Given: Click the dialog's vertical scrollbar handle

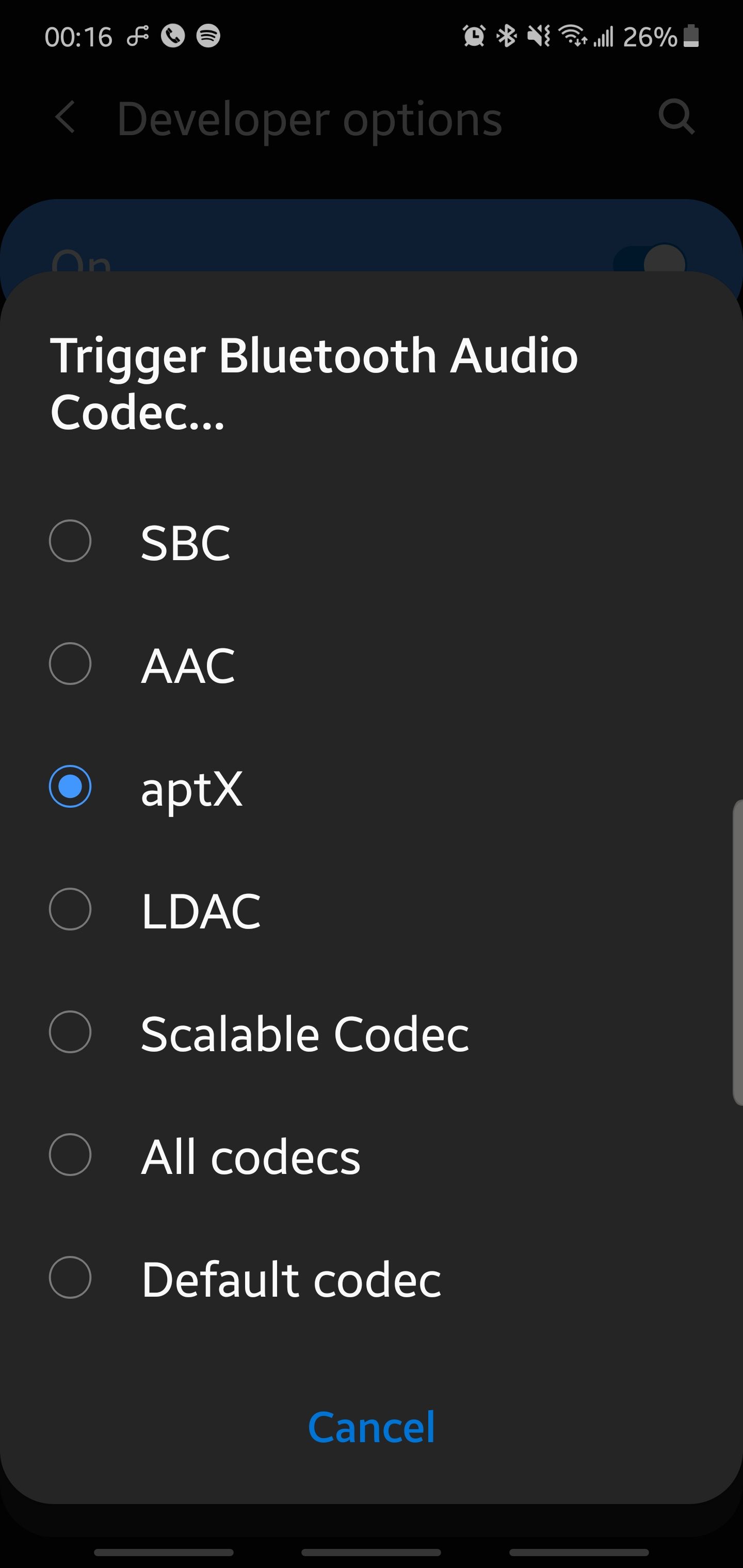Looking at the screenshot, I should click(x=737, y=953).
